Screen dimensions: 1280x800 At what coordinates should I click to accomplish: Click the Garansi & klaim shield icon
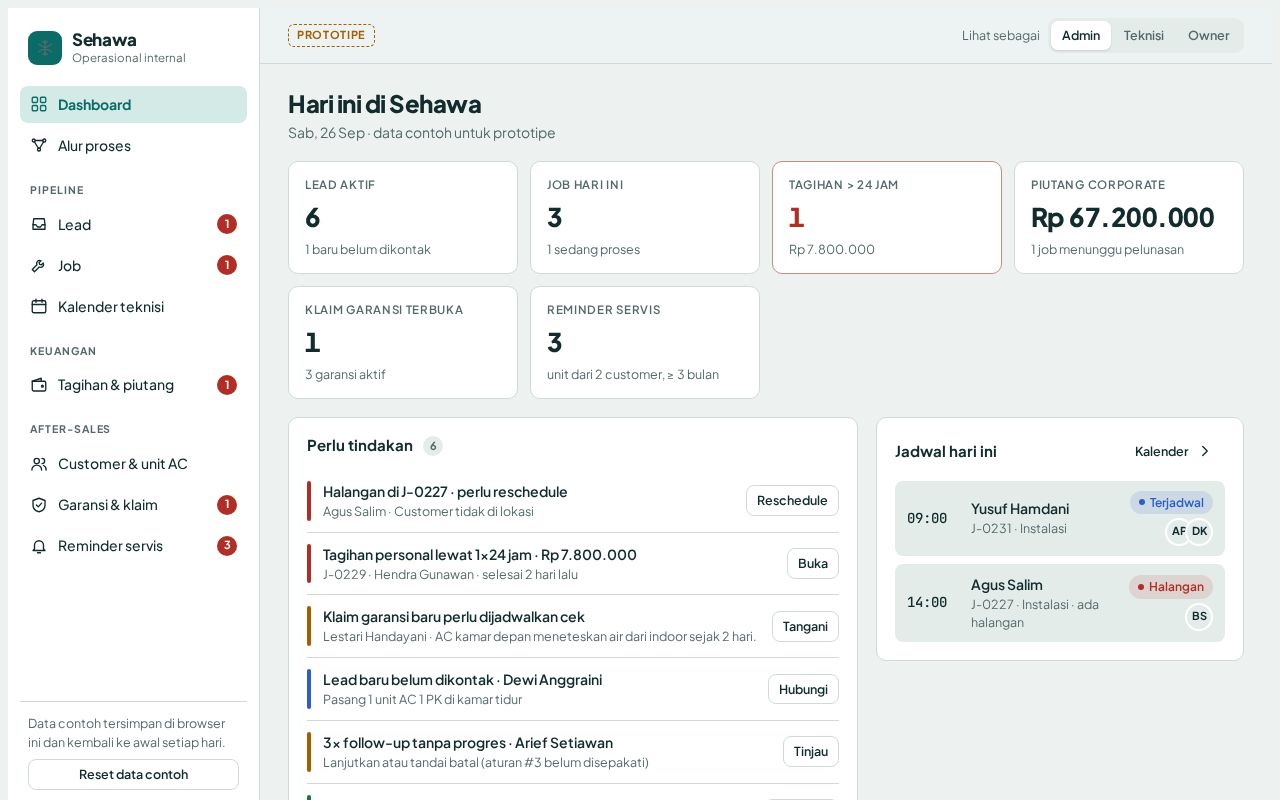pyautogui.click(x=39, y=504)
